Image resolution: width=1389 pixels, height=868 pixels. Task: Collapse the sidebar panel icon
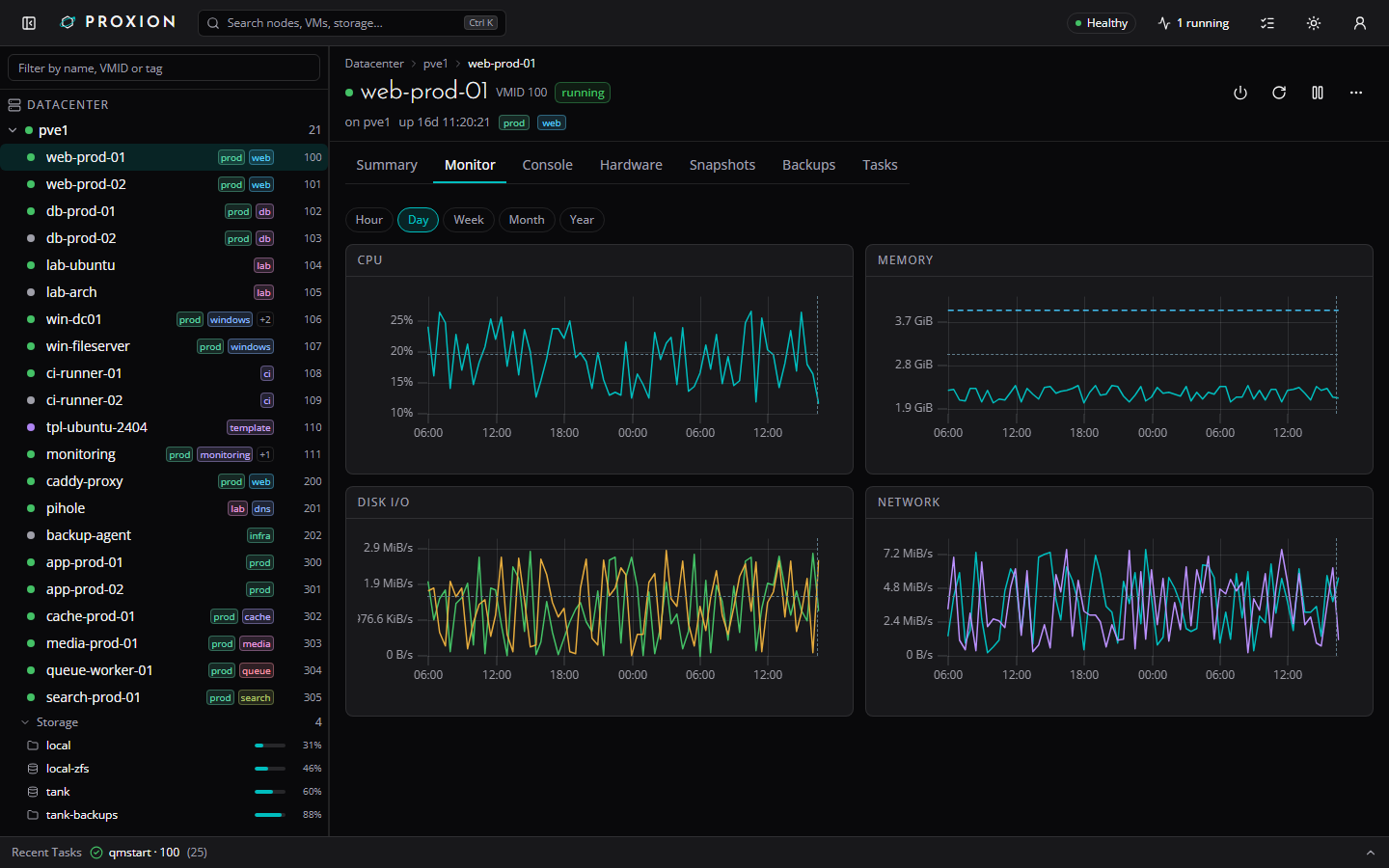[x=29, y=23]
